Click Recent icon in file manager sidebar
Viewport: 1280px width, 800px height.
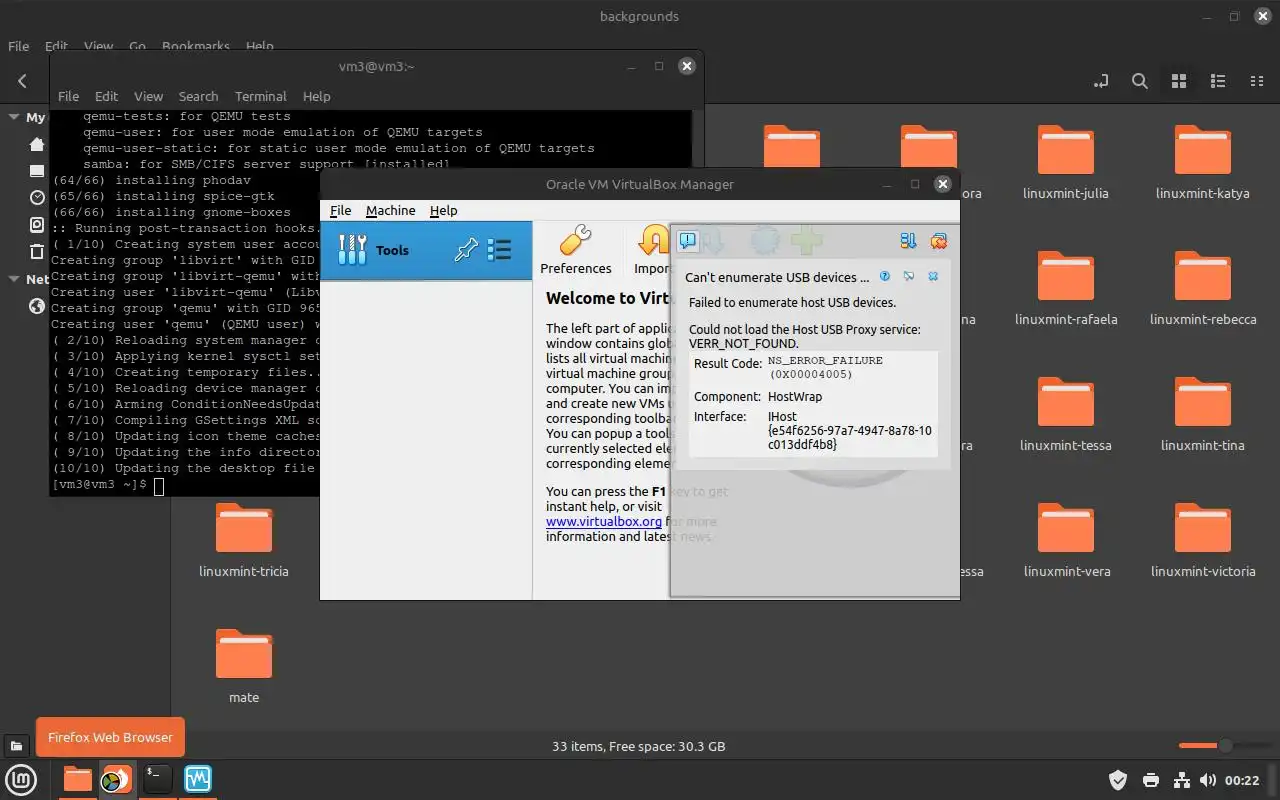tap(37, 198)
